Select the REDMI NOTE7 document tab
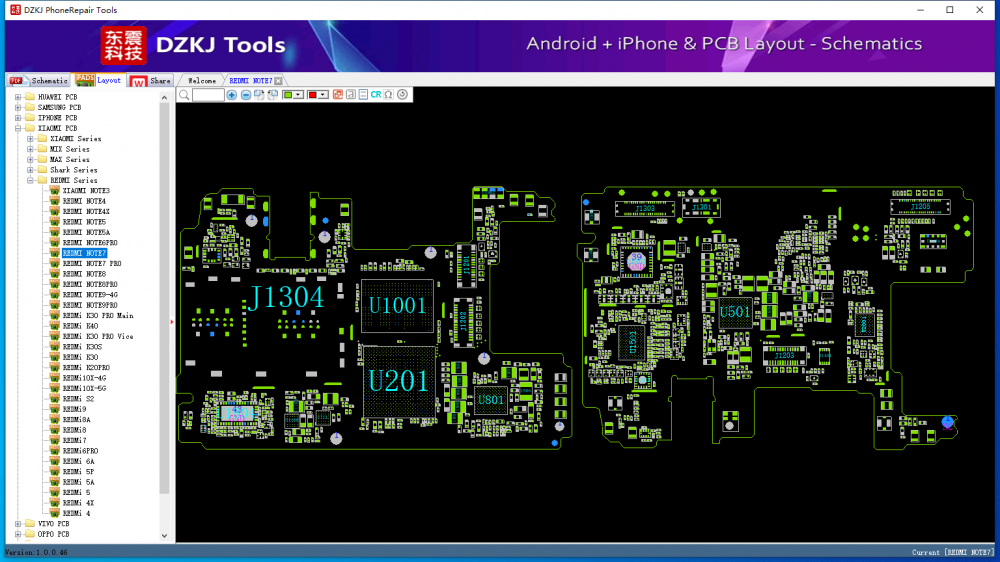The image size is (1000, 562). [x=250, y=81]
